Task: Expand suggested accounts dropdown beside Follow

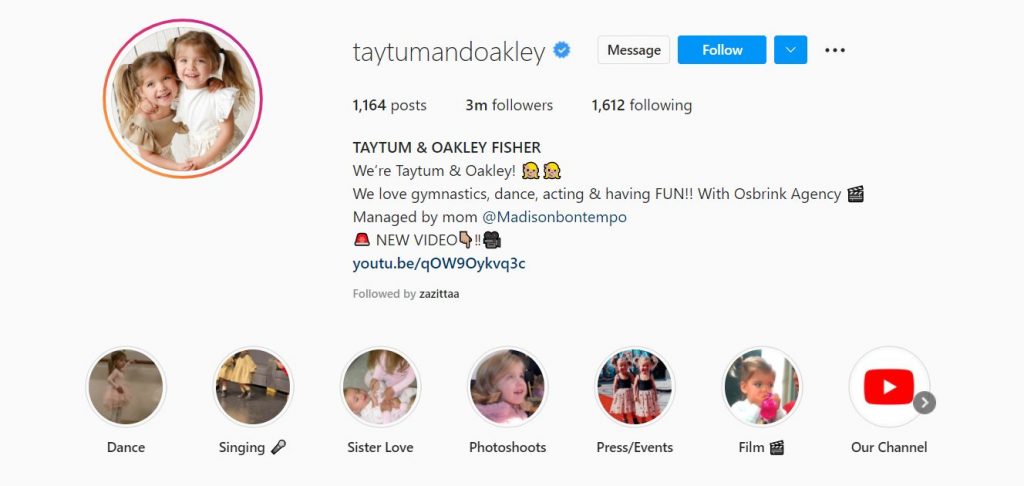Action: click(x=791, y=50)
